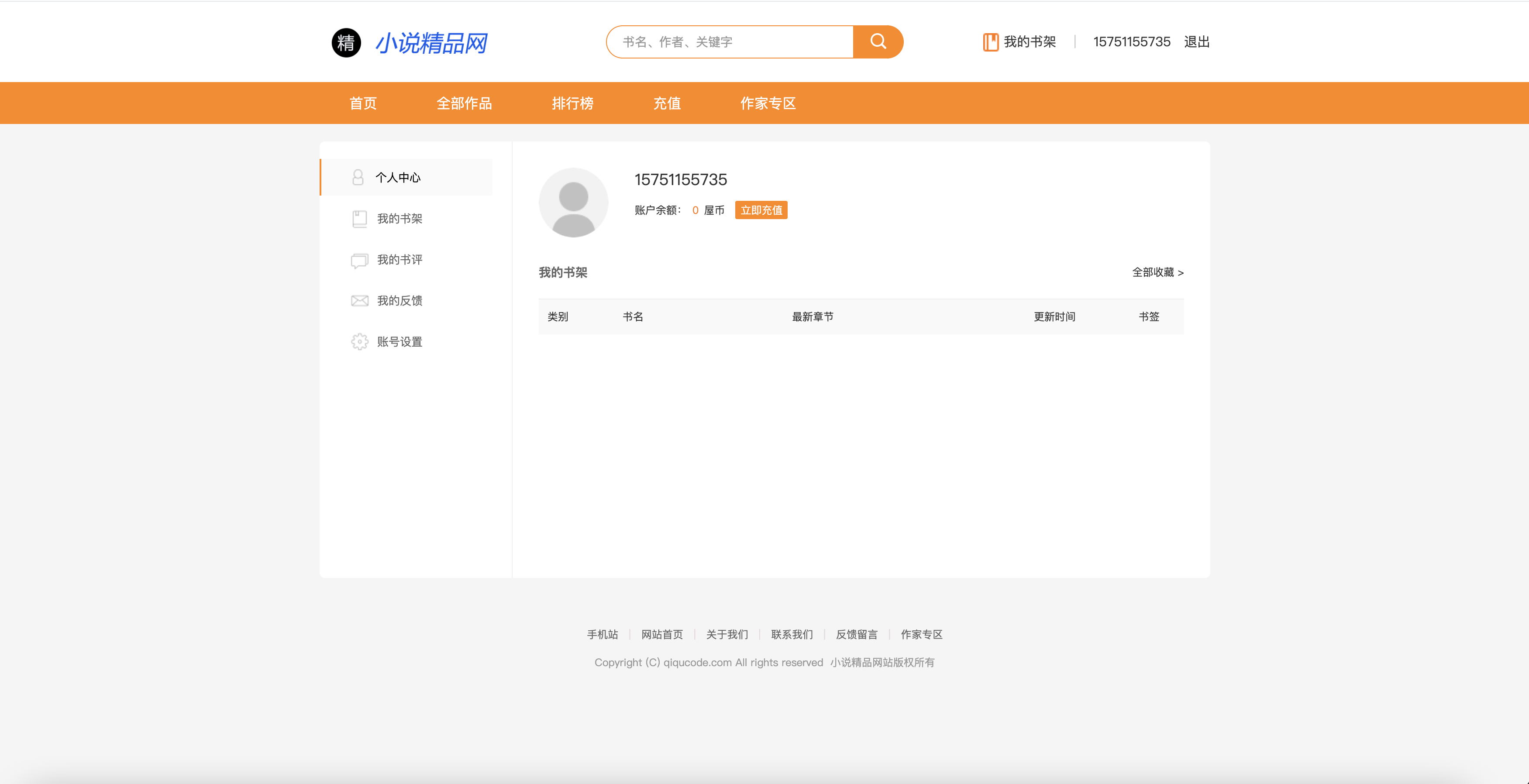Click the round 精 site logo
Viewport: 1529px width, 784px height.
click(x=346, y=43)
